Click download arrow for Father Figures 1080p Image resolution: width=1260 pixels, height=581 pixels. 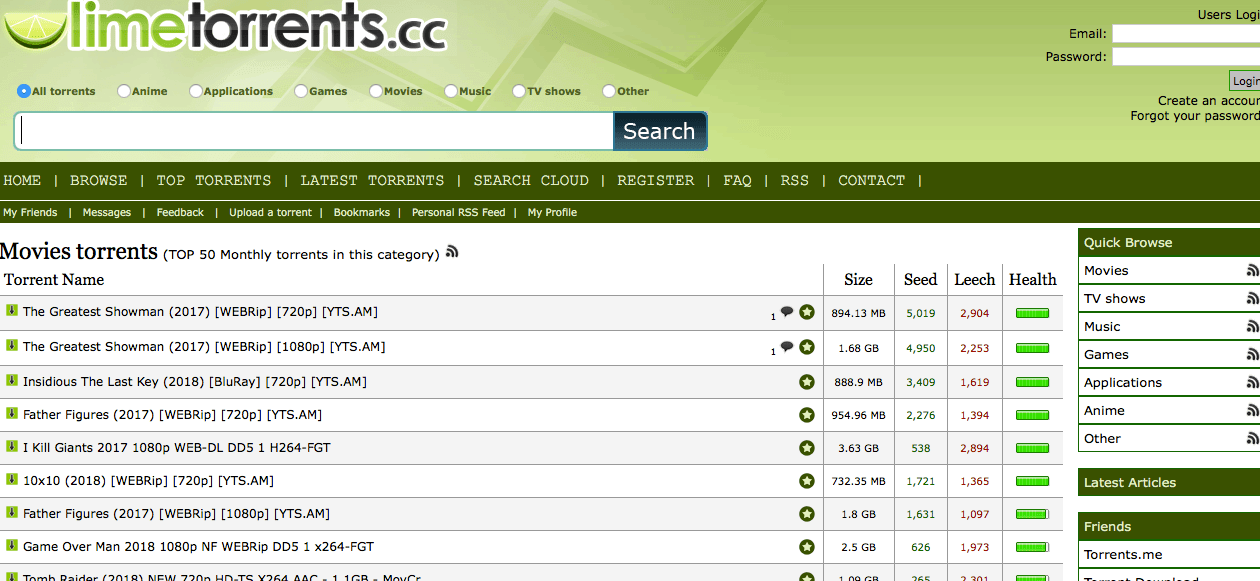coord(12,512)
